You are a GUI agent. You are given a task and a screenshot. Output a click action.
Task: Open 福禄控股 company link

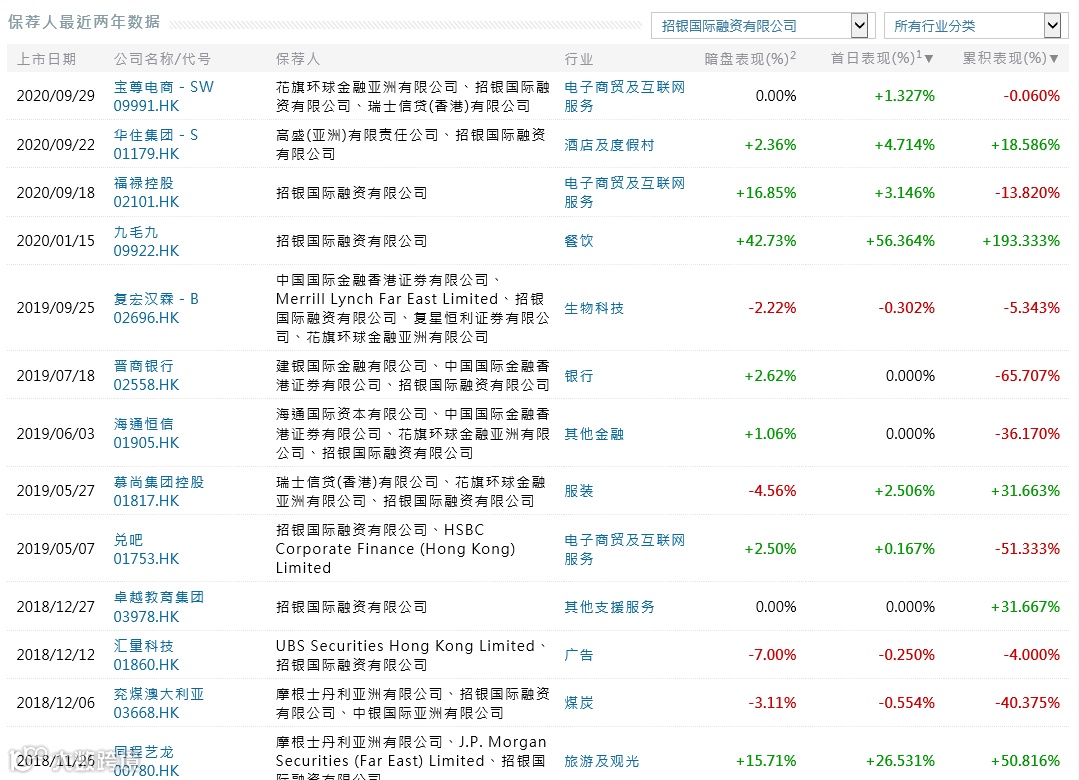[144, 183]
